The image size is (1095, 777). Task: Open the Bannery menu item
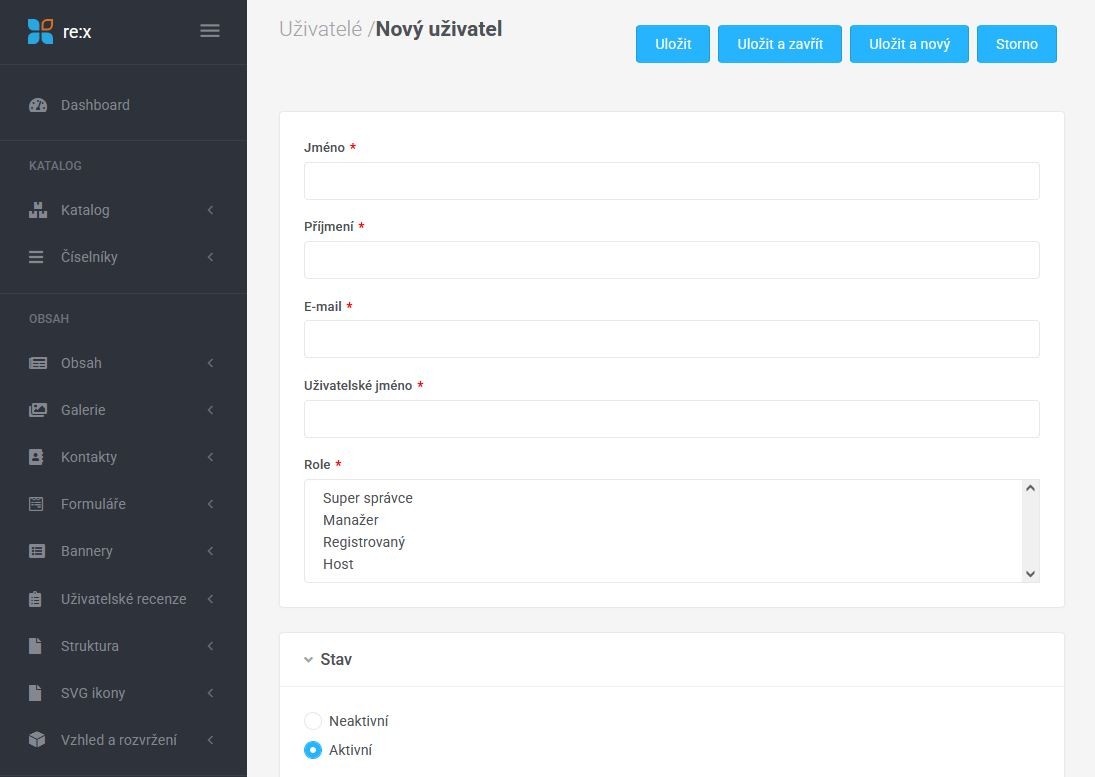[87, 551]
